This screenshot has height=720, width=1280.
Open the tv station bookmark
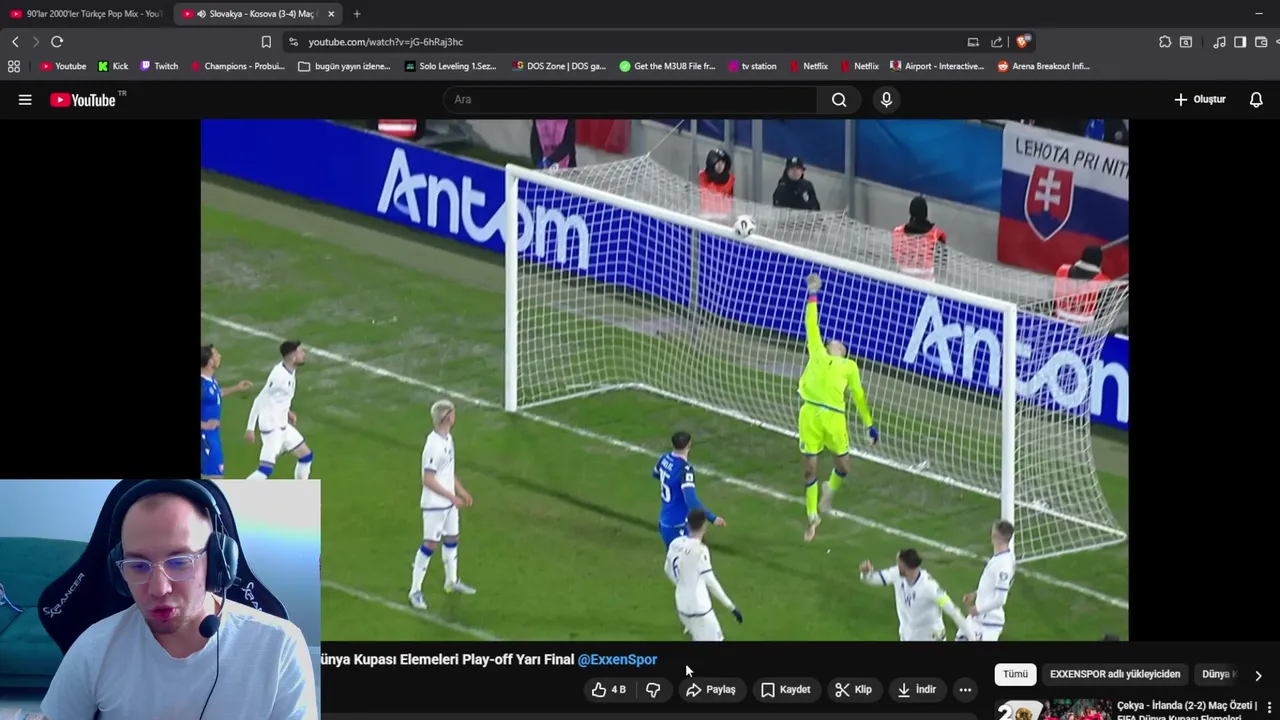752,66
